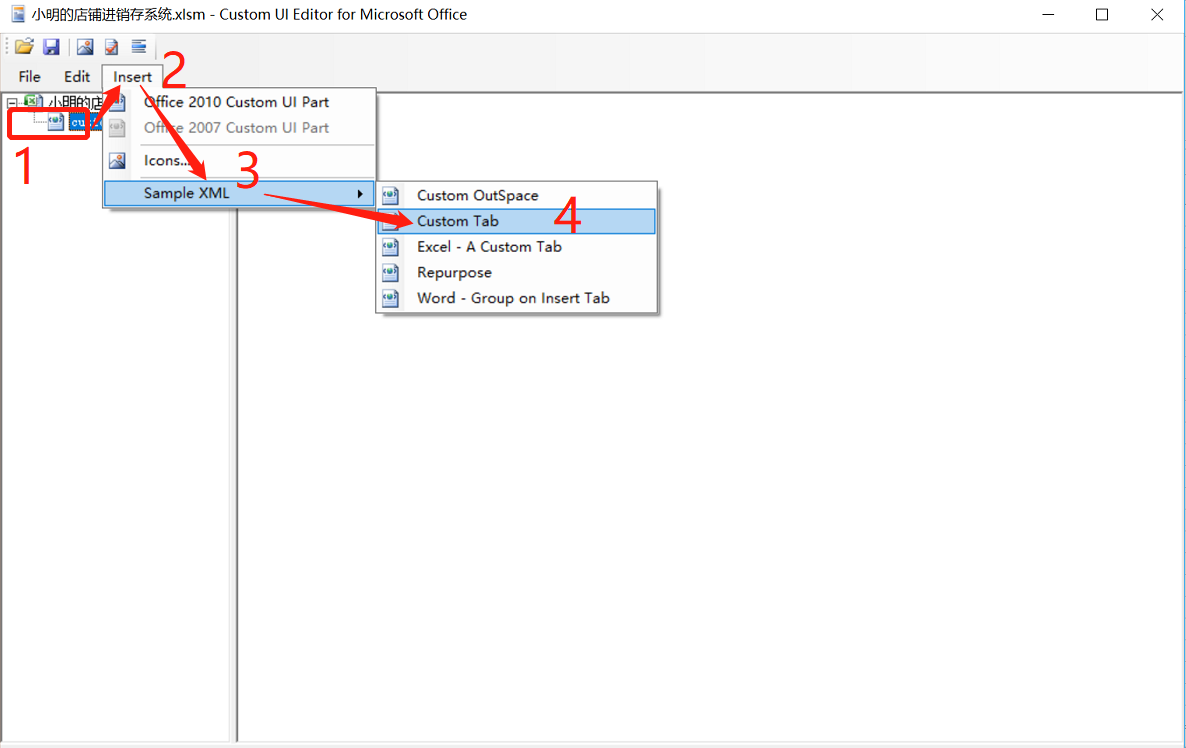Click the icon beside Custom OutSpace
Screen dimensions: 1186x748
(x=390, y=196)
